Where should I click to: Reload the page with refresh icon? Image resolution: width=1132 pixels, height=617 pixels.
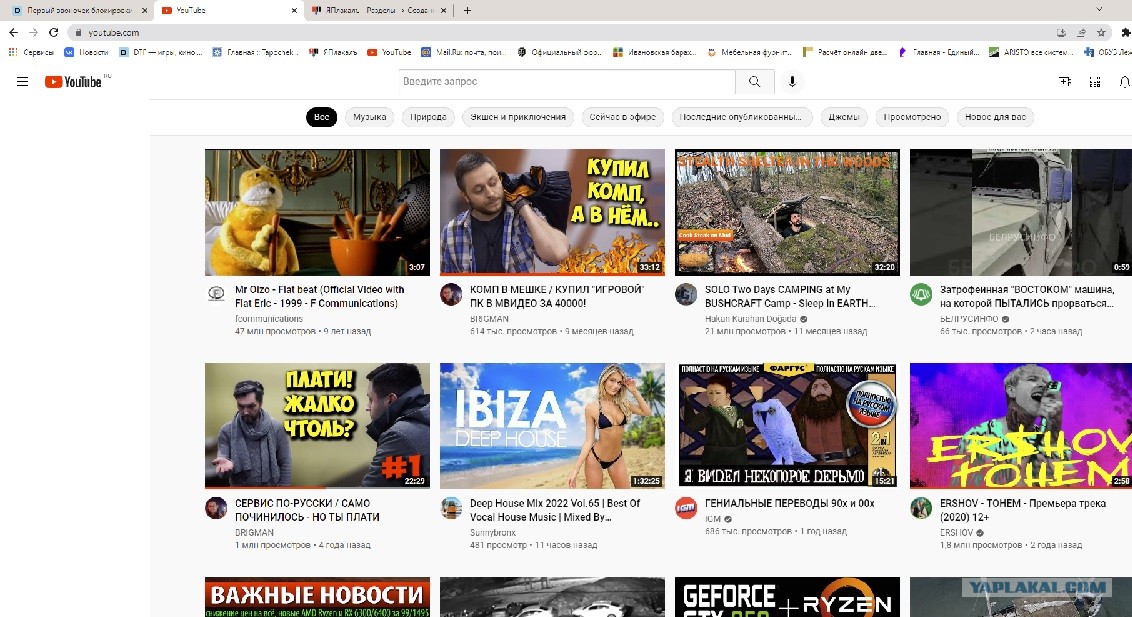pyautogui.click(x=53, y=32)
